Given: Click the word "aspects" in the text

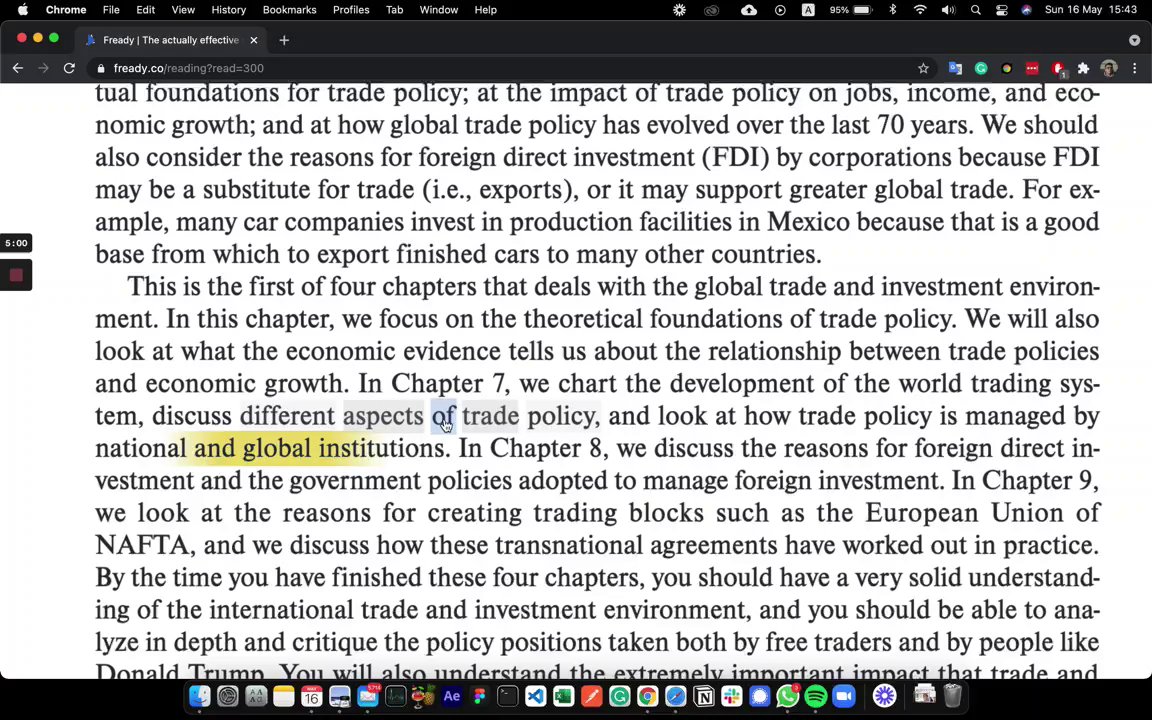Looking at the screenshot, I should click(x=384, y=417).
